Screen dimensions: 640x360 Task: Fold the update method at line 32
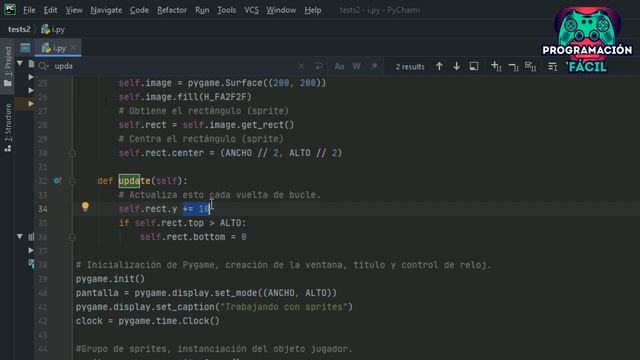click(x=72, y=181)
